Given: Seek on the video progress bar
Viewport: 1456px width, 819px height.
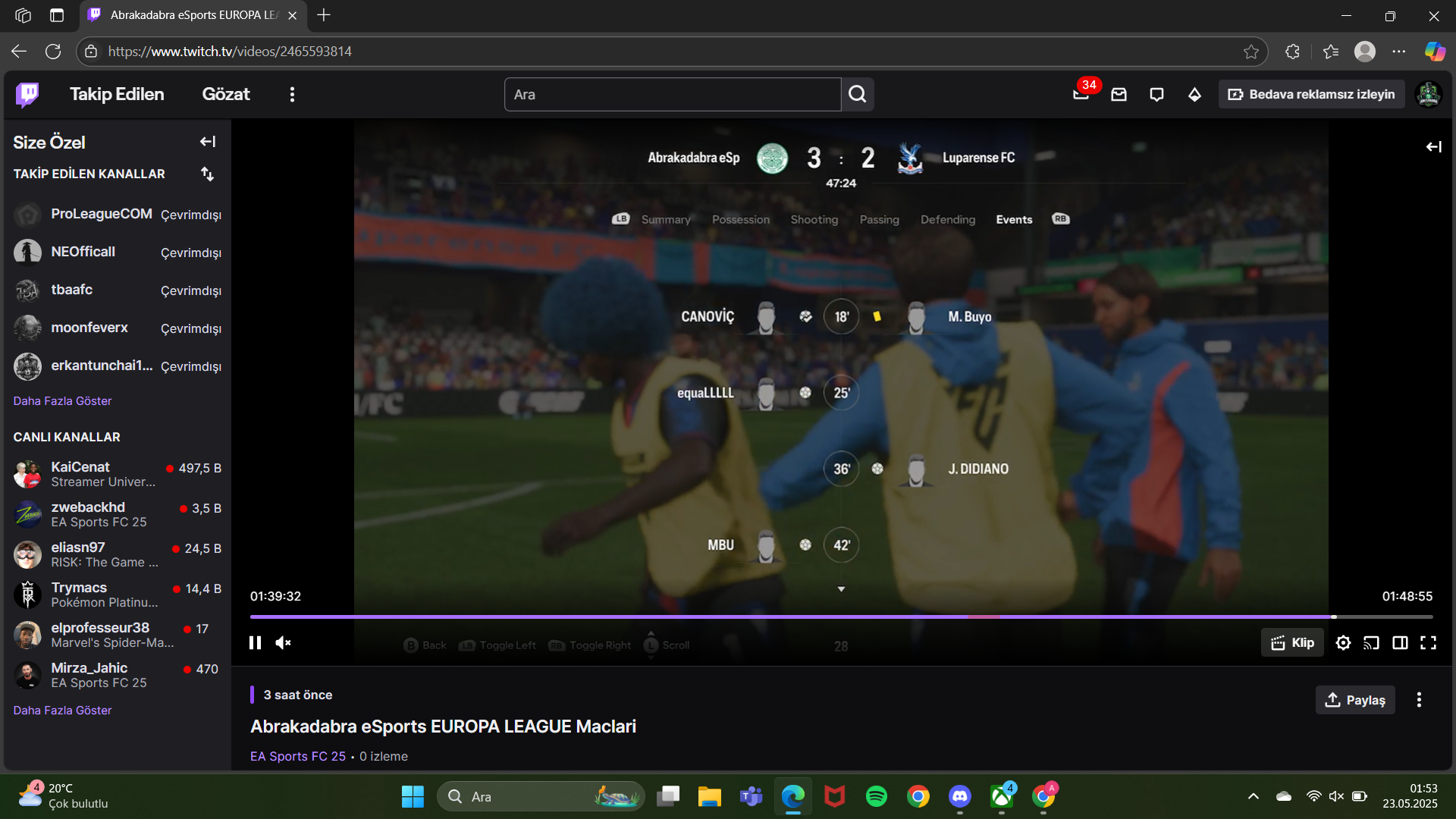Looking at the screenshot, I should point(841,617).
